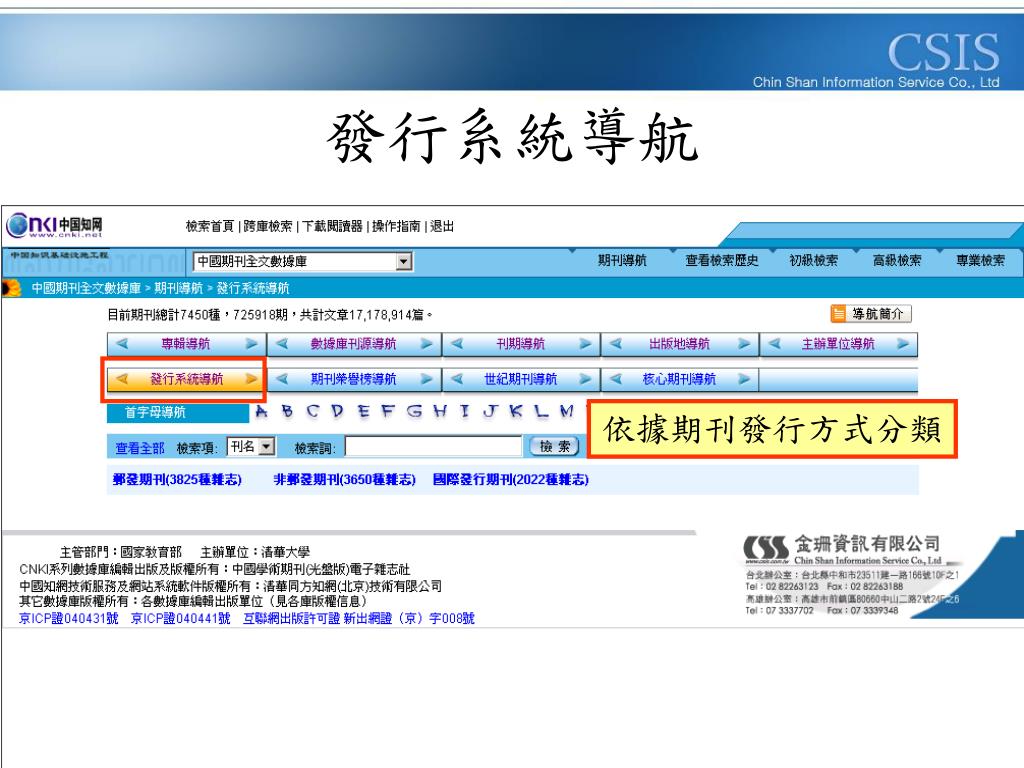This screenshot has width=1024, height=768.
Task: Pick letter I from the alphabet index
Action: click(x=464, y=411)
